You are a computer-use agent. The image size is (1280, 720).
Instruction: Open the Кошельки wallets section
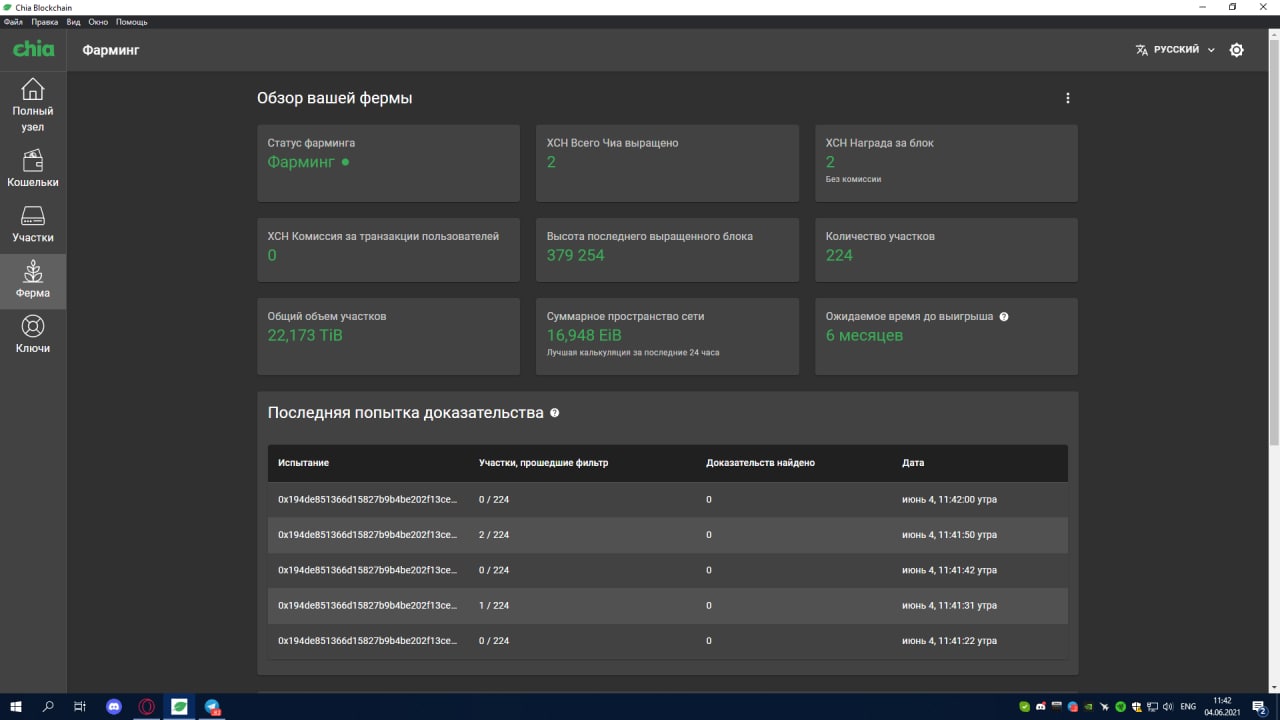pyautogui.click(x=33, y=169)
